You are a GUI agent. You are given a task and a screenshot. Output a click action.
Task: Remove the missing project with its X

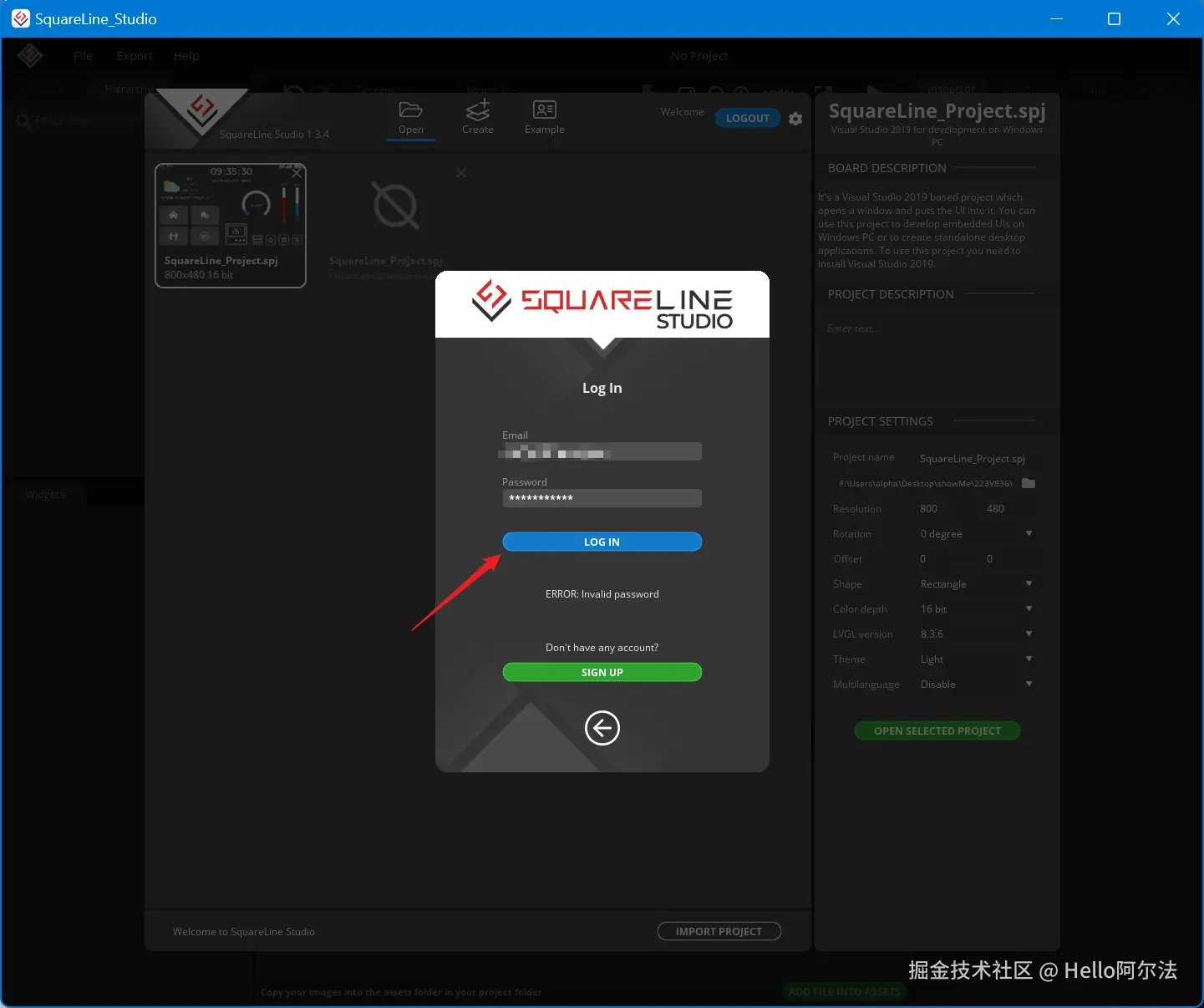461,172
